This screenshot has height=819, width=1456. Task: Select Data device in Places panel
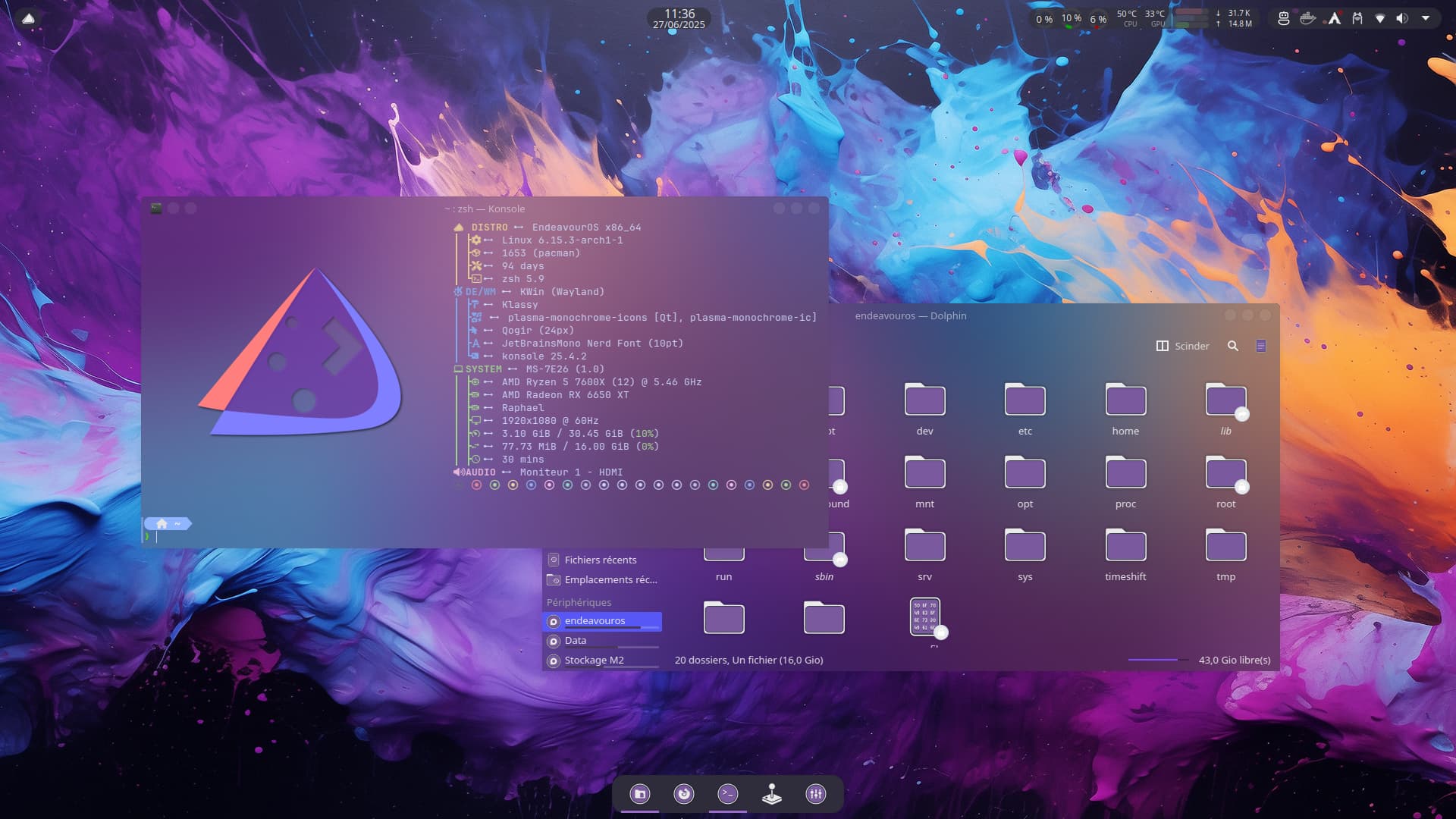tap(576, 640)
